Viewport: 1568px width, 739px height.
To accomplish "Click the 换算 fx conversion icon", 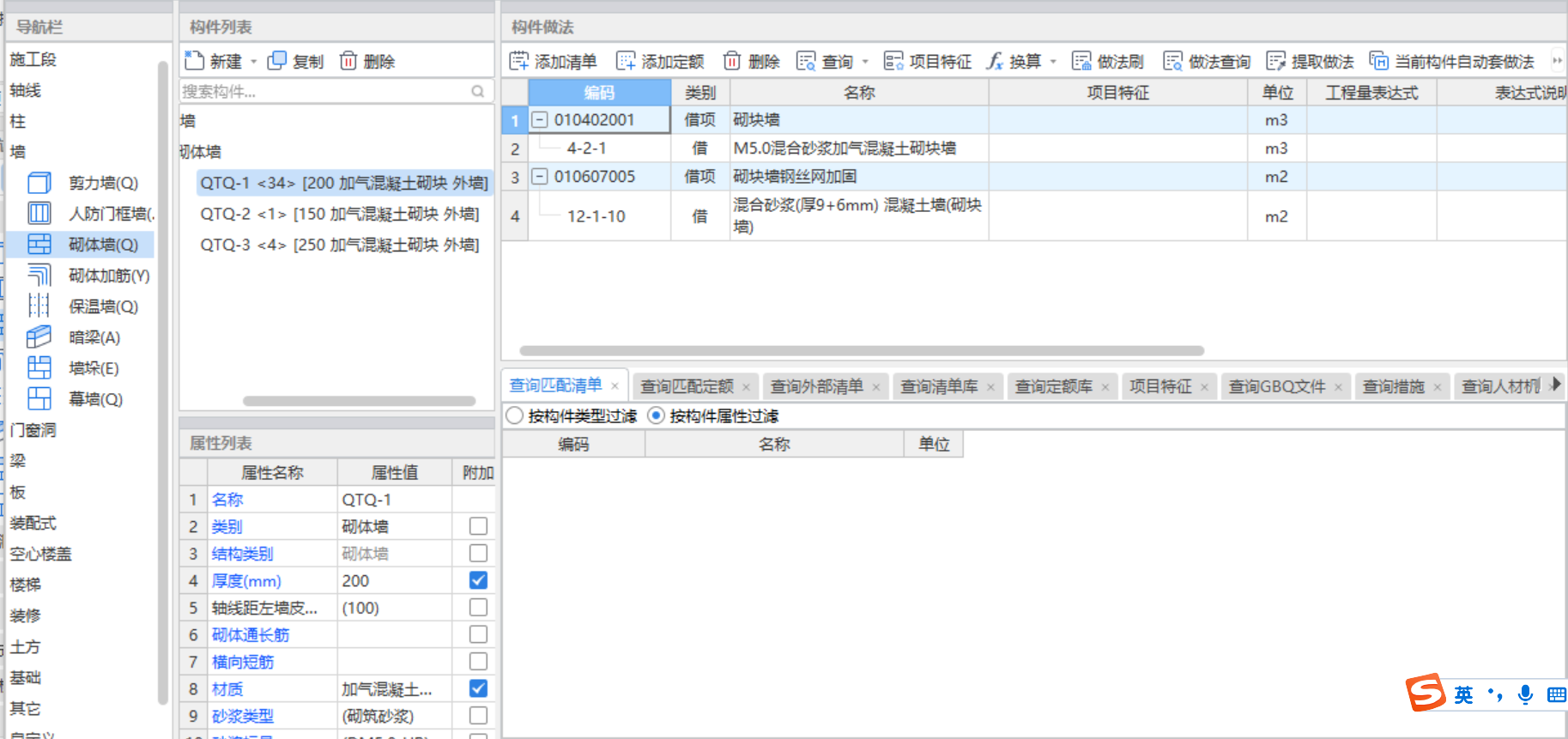I will pos(995,61).
